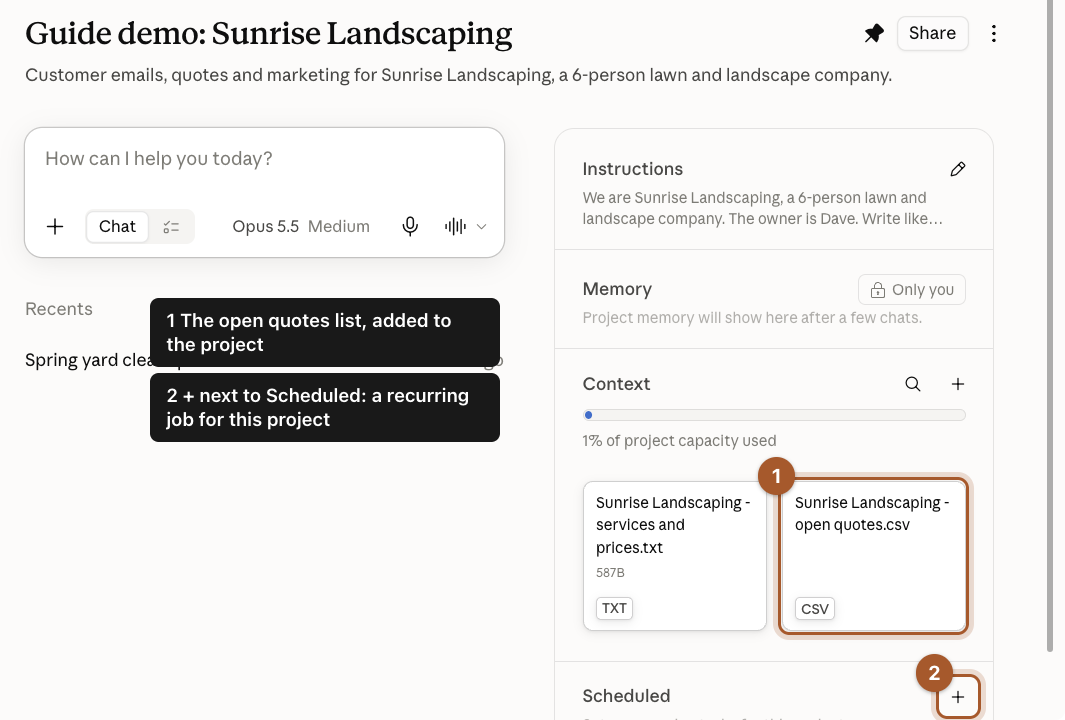Open the open quotes.csv file card
The image size is (1065, 720).
pos(873,556)
